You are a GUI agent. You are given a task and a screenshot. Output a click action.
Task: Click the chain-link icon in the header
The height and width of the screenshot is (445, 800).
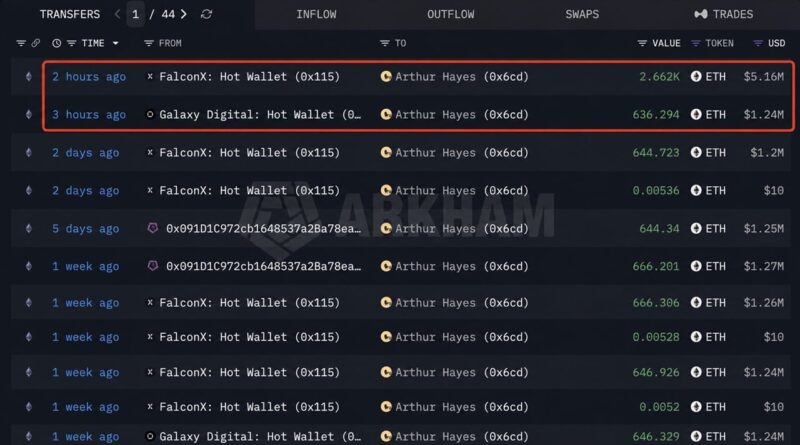[x=36, y=43]
